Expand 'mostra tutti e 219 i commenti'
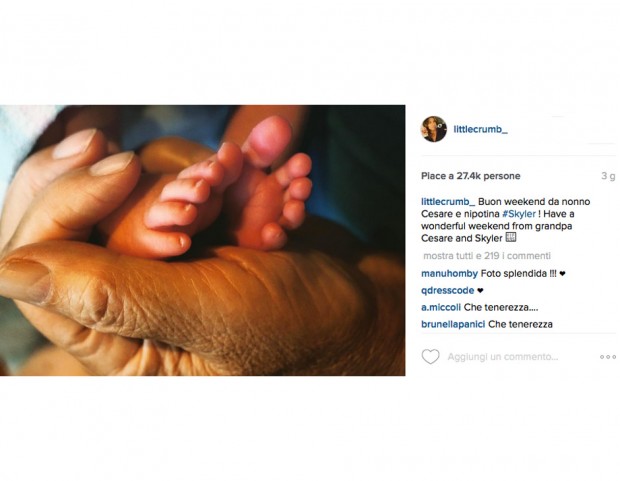This screenshot has width=620, height=481. point(487,256)
